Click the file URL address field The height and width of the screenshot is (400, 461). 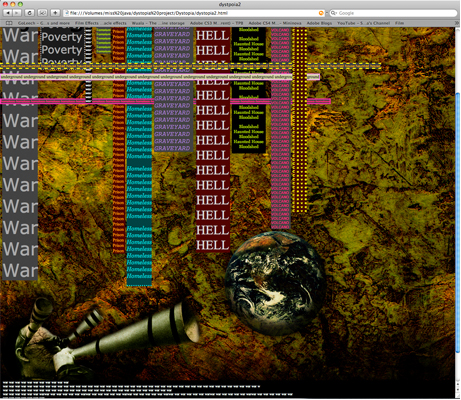pos(193,13)
